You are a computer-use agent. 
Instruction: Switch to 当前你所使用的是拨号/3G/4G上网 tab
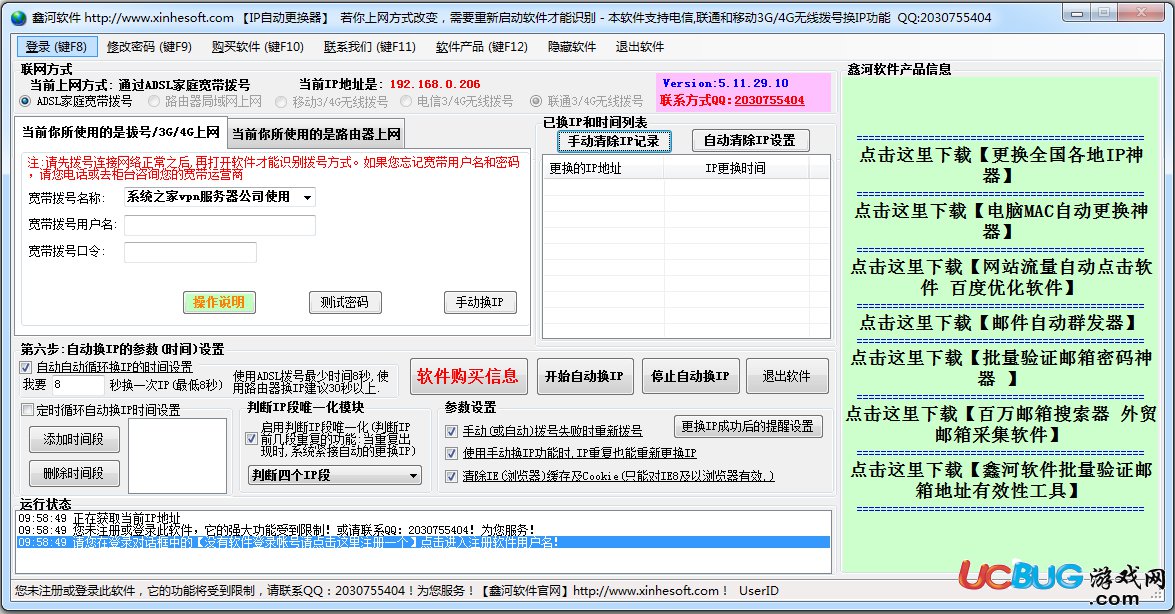(121, 132)
